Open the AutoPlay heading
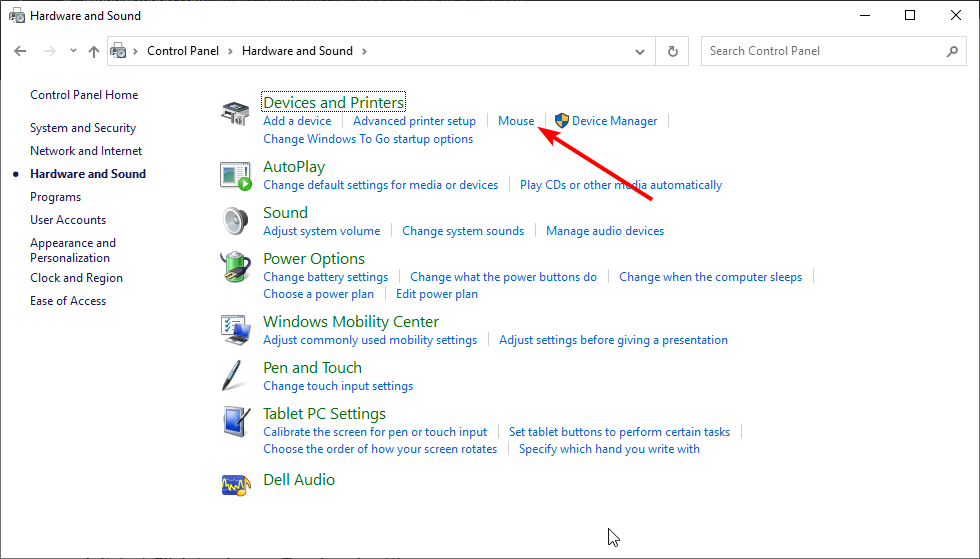The image size is (980, 559). pyautogui.click(x=294, y=167)
